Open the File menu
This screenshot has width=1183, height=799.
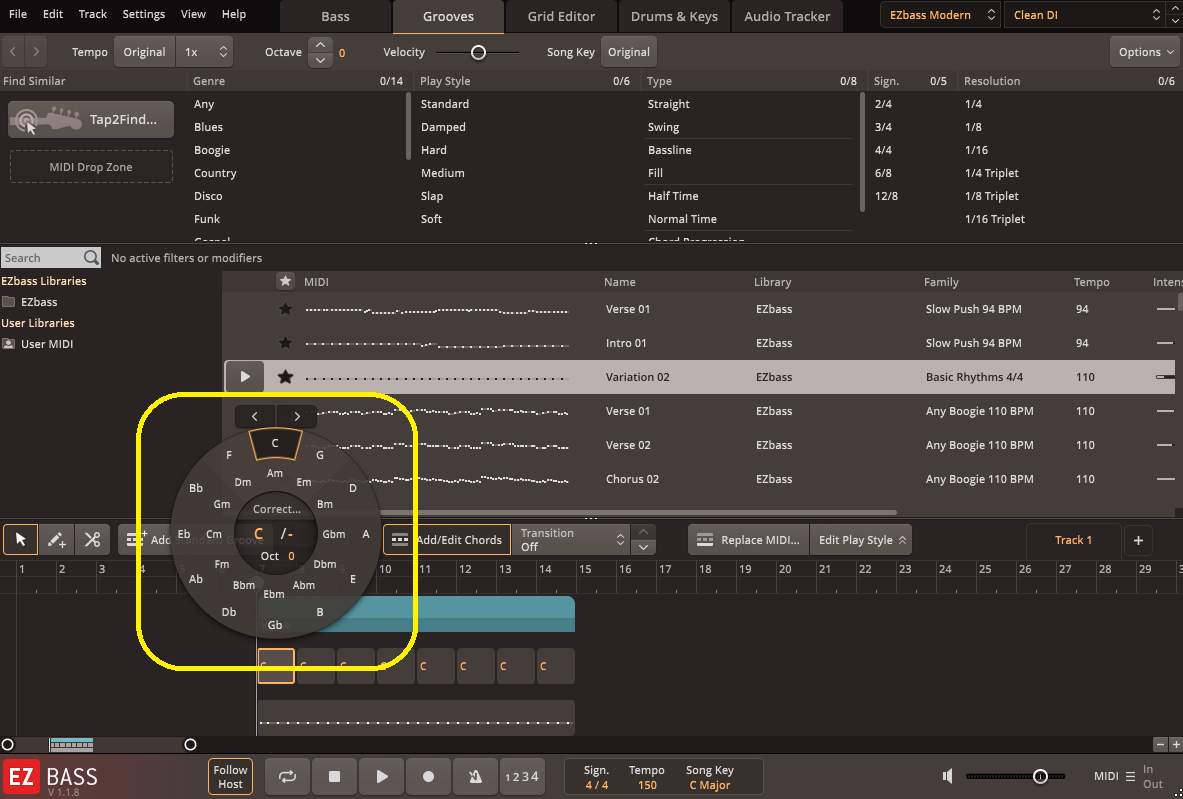click(17, 14)
